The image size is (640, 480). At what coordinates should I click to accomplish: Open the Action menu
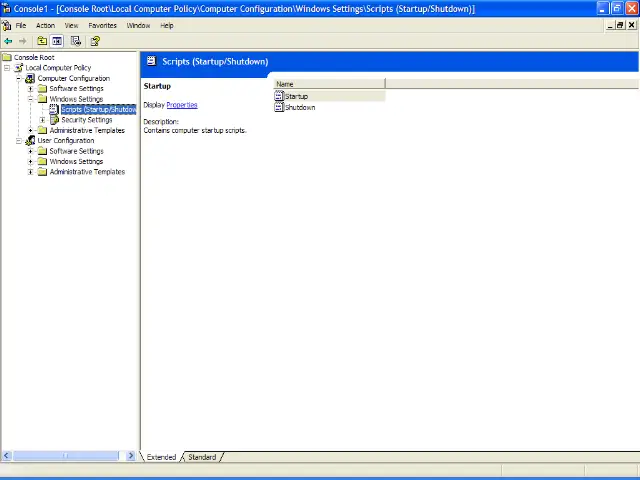point(45,25)
